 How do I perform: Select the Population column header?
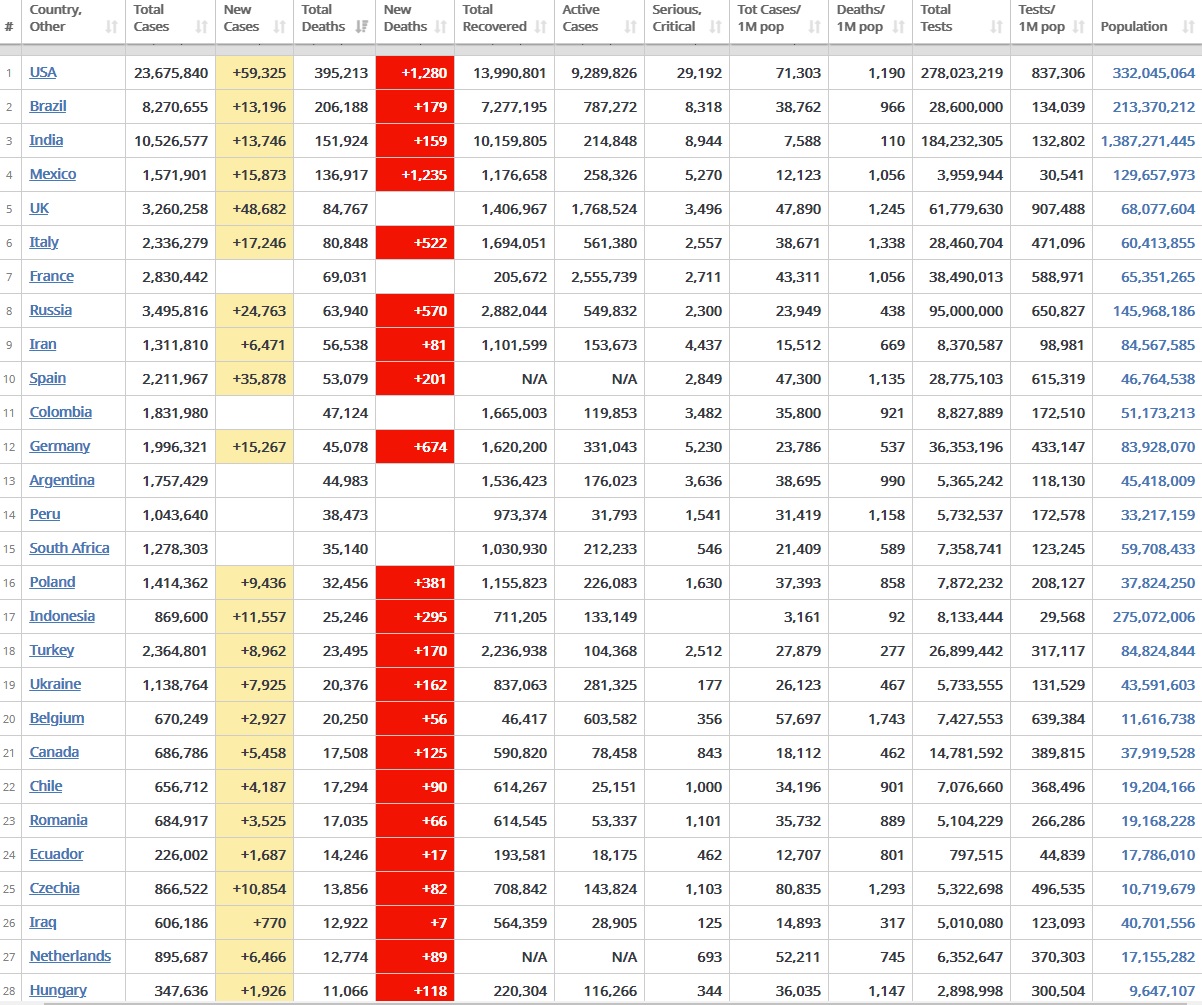tap(1147, 23)
